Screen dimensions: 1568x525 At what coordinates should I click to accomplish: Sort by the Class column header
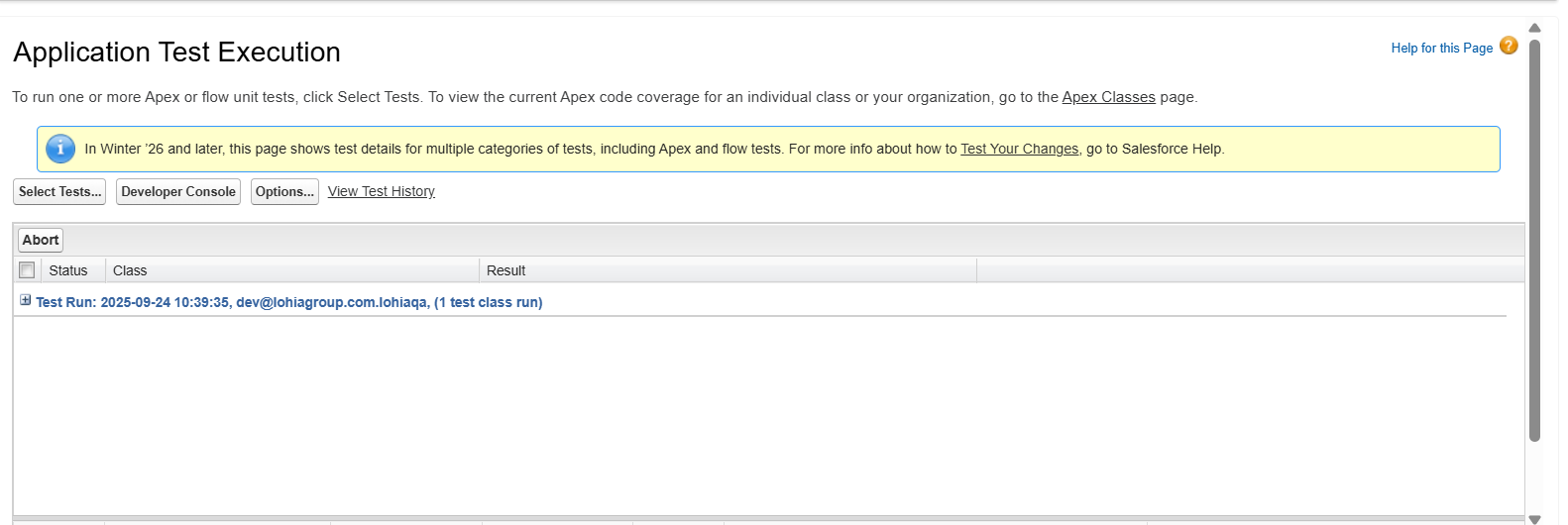[x=130, y=270]
